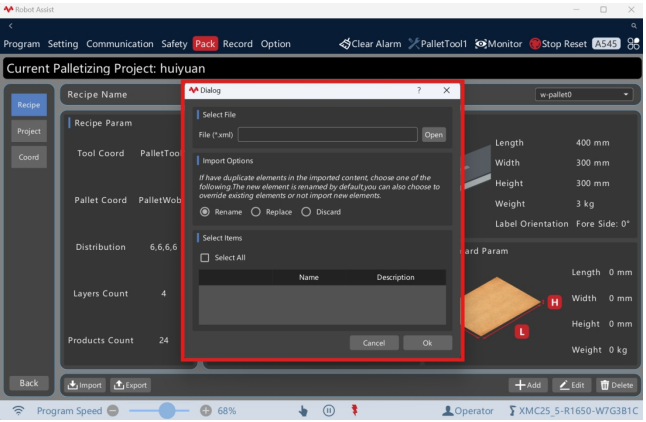Click the Distribution value 6,6,6,6
The image size is (646, 422).
coord(164,247)
